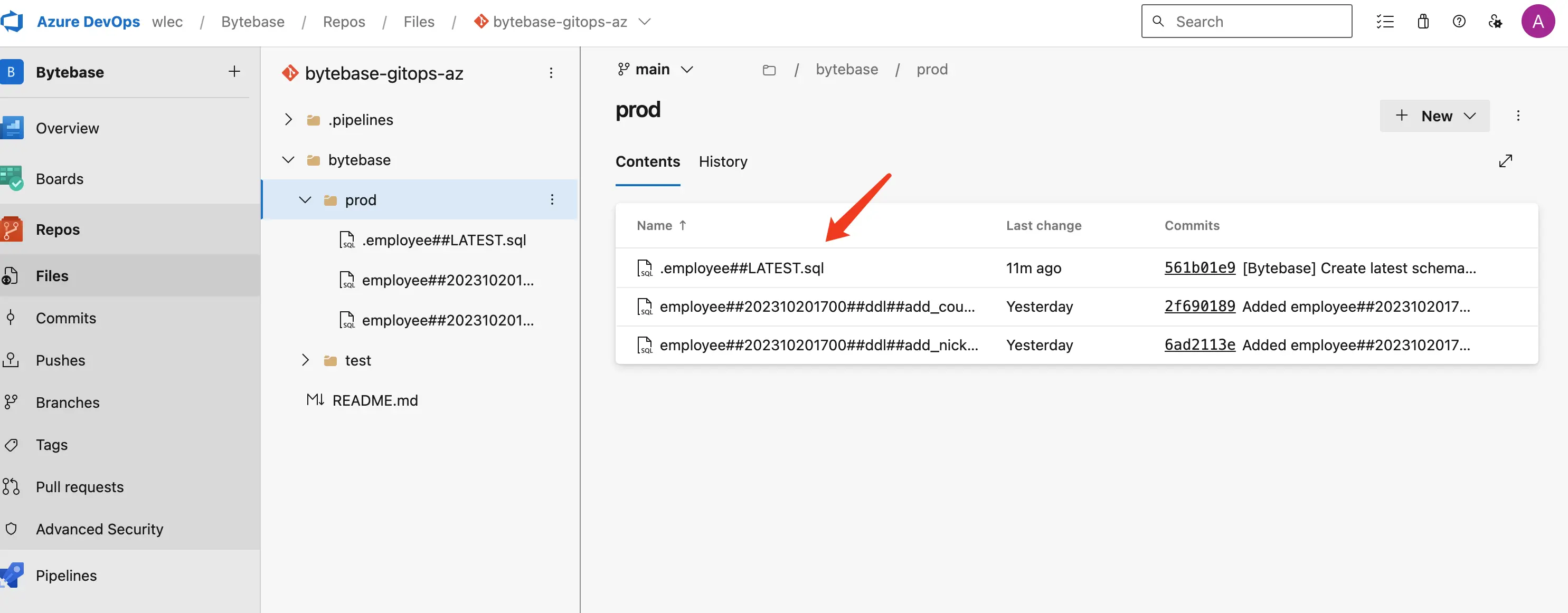Expand the .pipelines folder
Viewport: 1568px width, 613px height.
288,120
